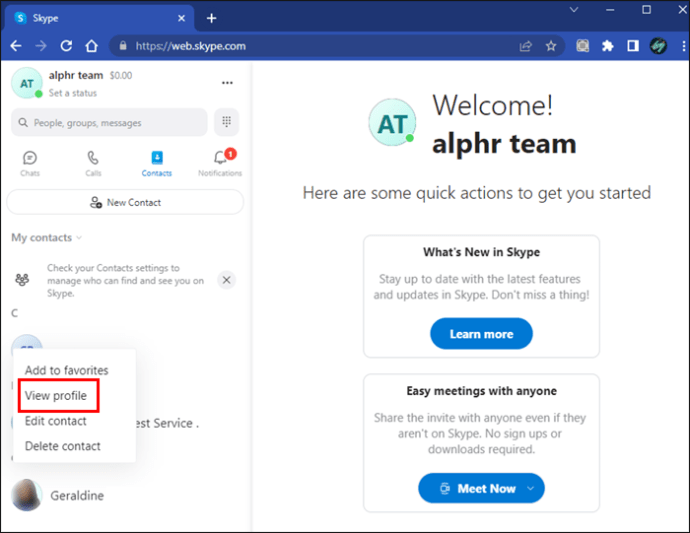
Task: Focus the People, groups, messages search
Action: [109, 122]
